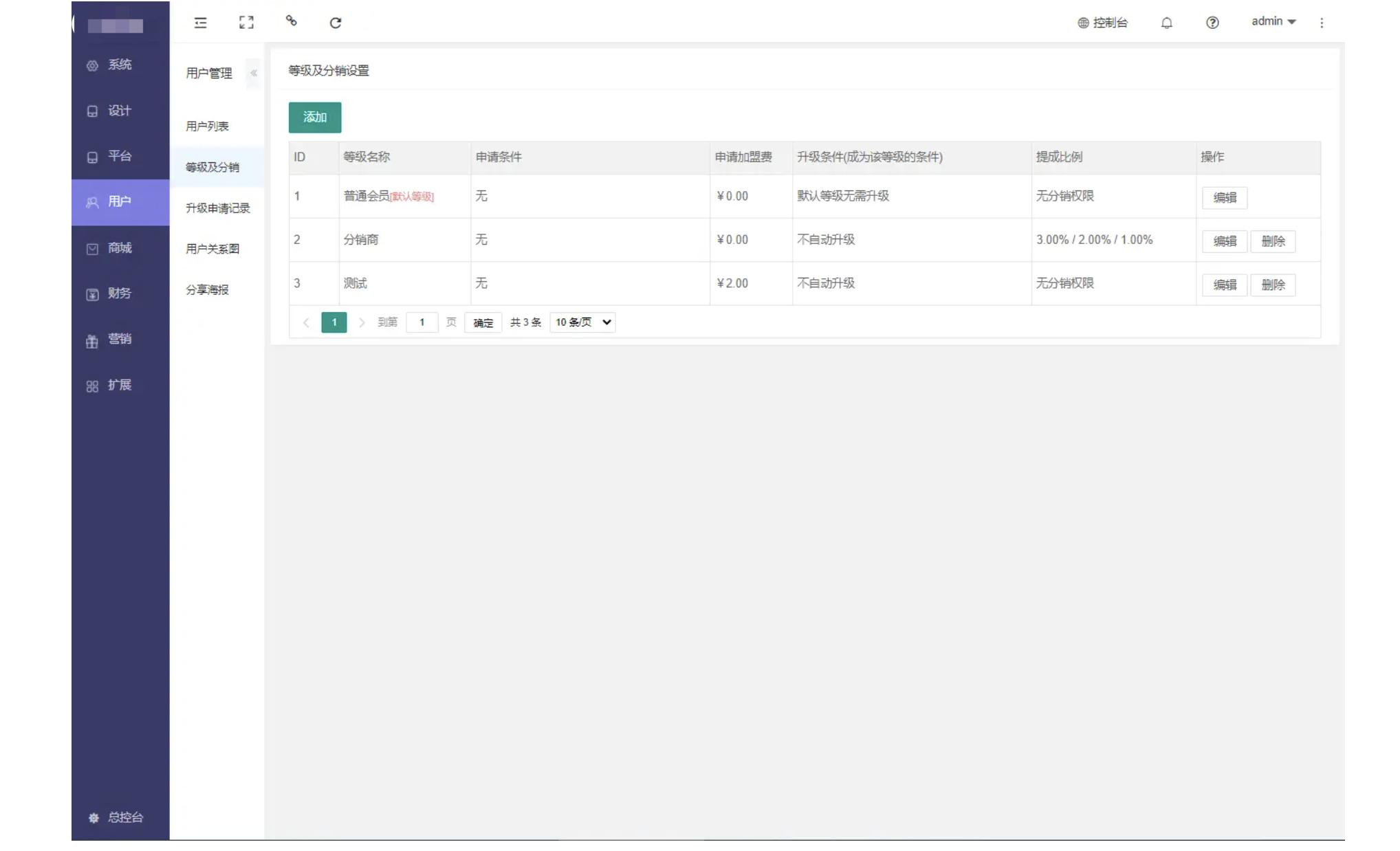
Task: Open 设计 in the sidebar
Action: coord(120,111)
